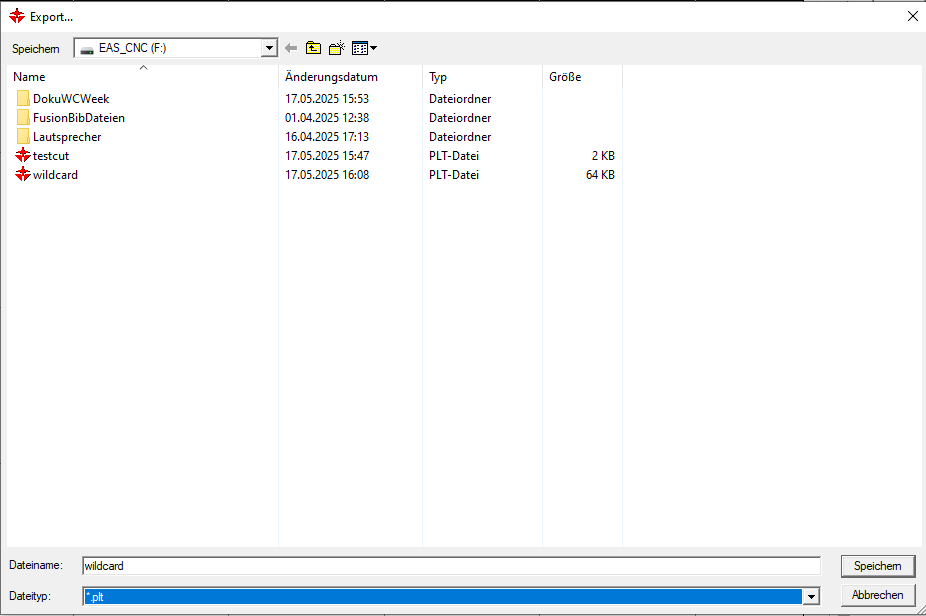
Task: Click the DokuWCWeek folder name
Action: [x=71, y=99]
